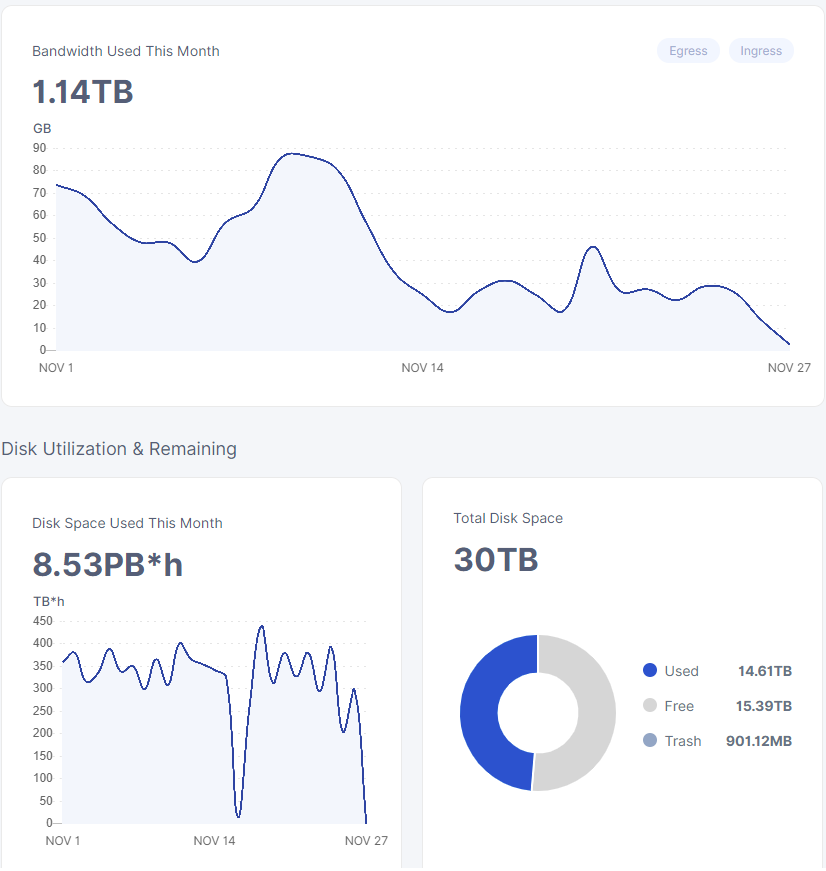Click the 901.12MB trash value
Screen dimensions: 826x871
[758, 741]
